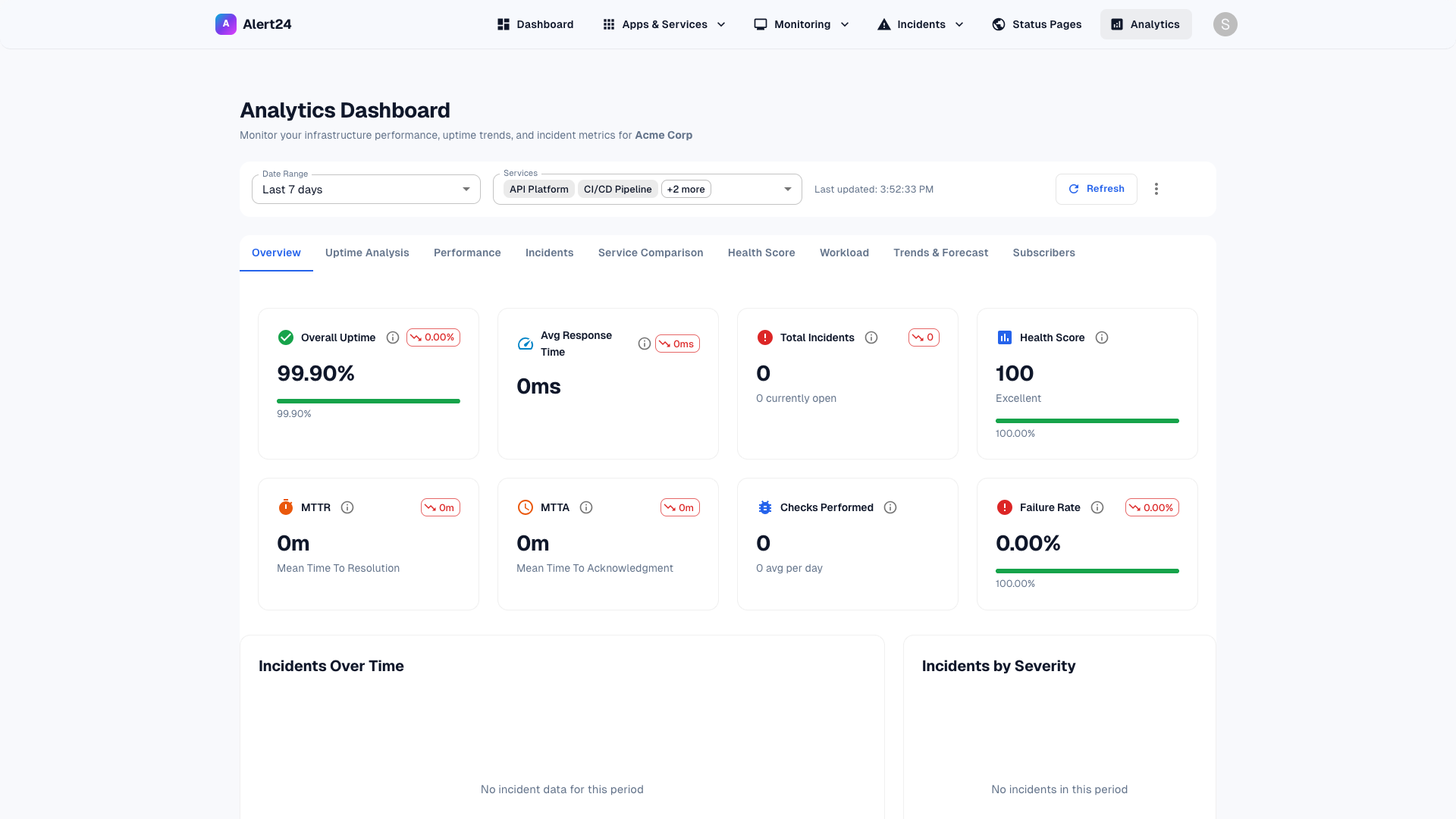Click the Alert24 logo icon
The image size is (1456, 819).
click(x=225, y=24)
